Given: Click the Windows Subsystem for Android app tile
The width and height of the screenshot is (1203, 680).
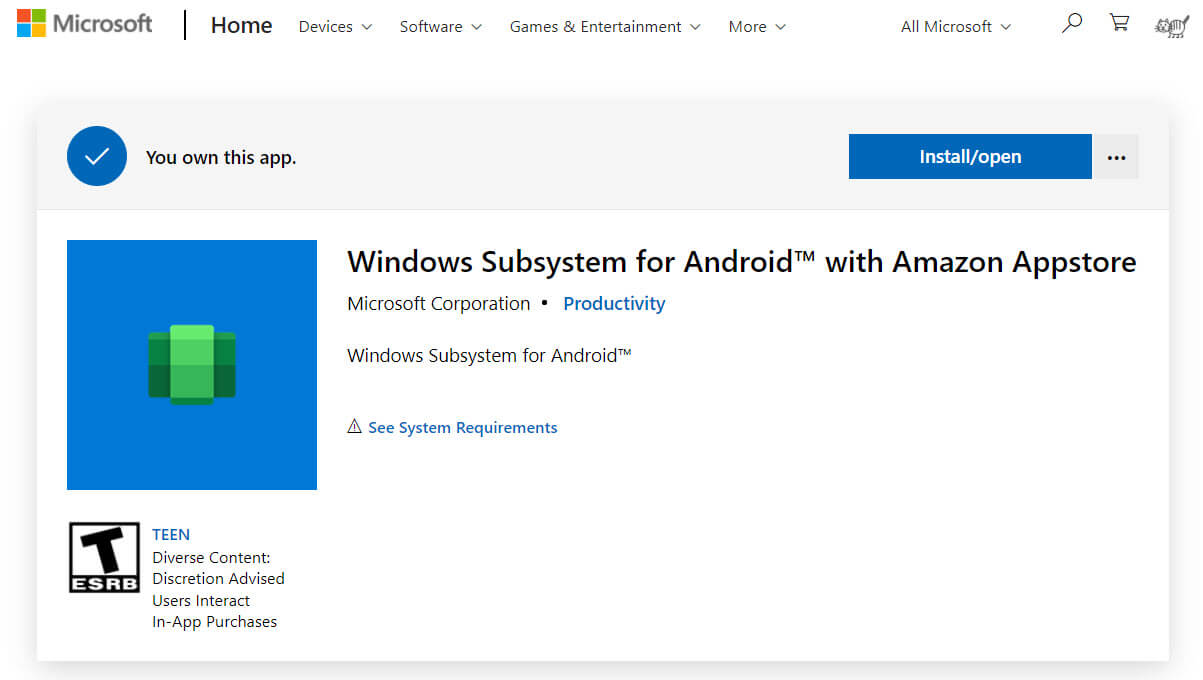Looking at the screenshot, I should point(192,365).
